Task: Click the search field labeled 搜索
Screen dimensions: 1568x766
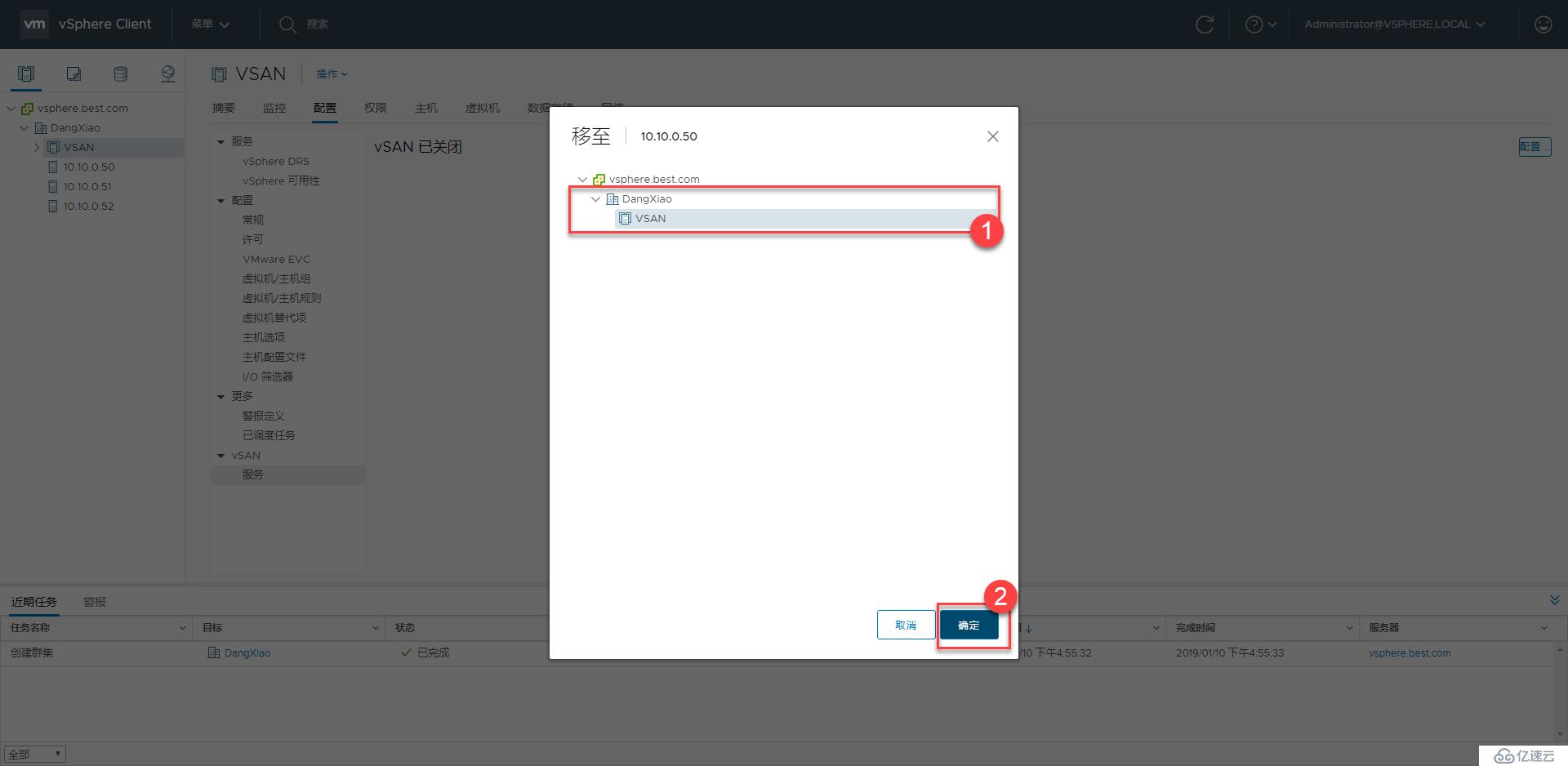Action: (318, 24)
